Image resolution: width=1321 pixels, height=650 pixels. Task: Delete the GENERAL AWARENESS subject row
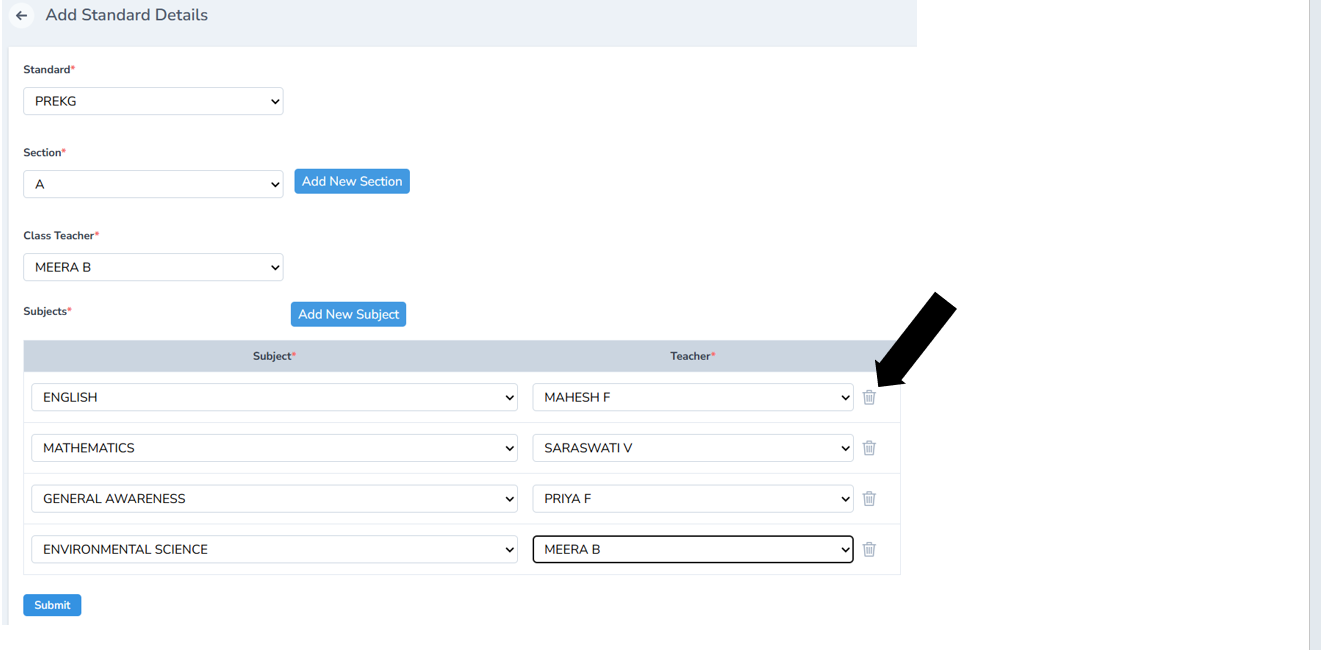pyautogui.click(x=869, y=498)
